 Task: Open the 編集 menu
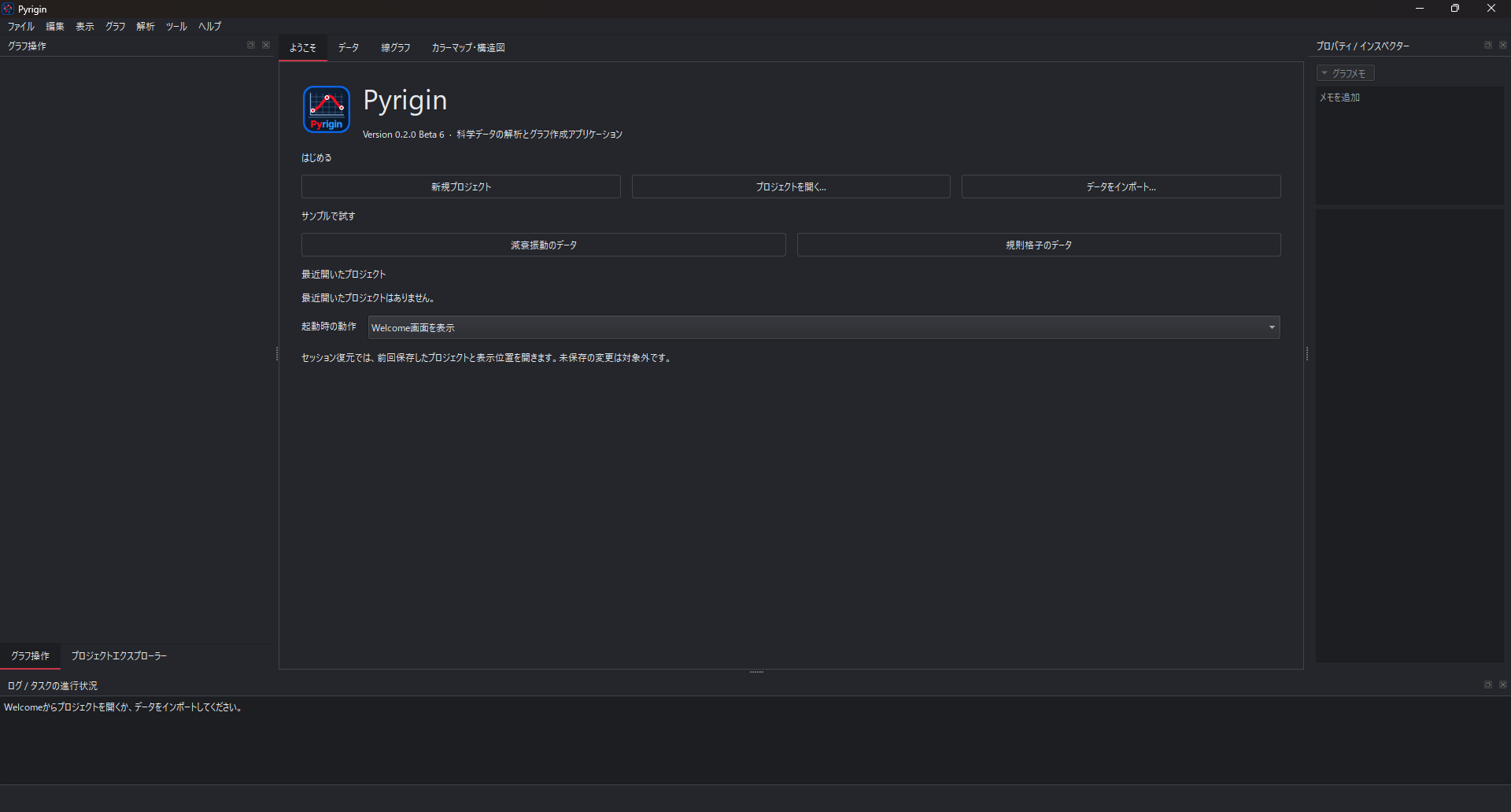[55, 26]
